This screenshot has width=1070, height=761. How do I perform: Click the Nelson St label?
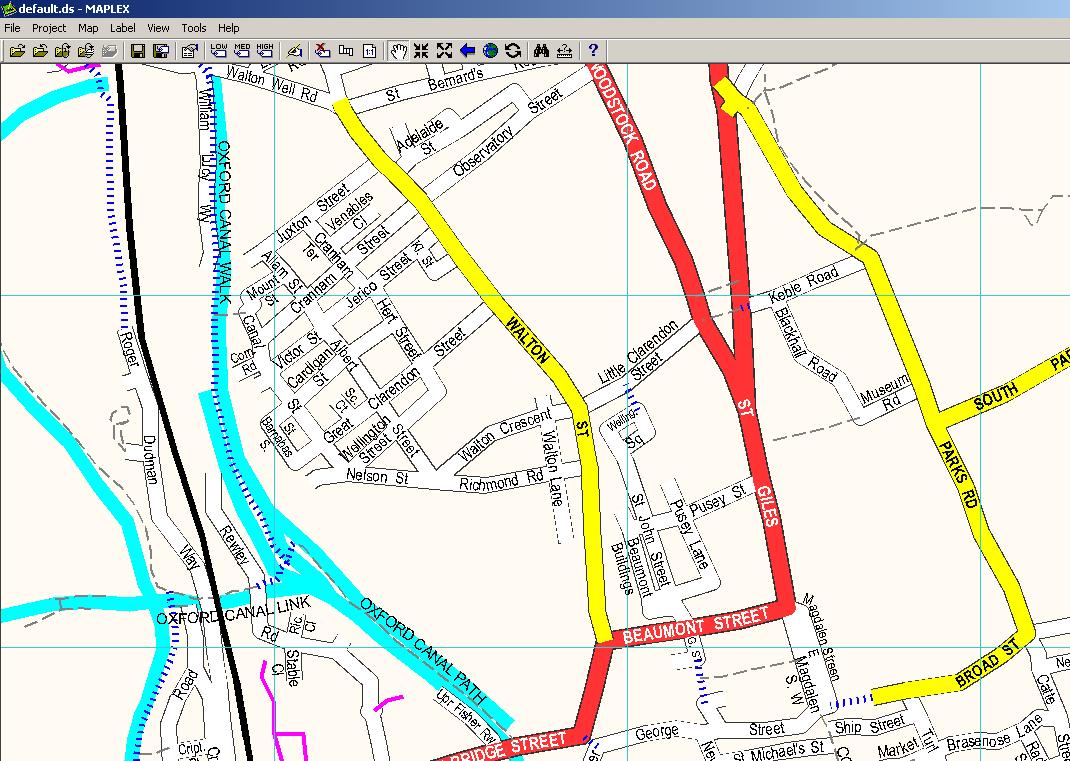377,476
